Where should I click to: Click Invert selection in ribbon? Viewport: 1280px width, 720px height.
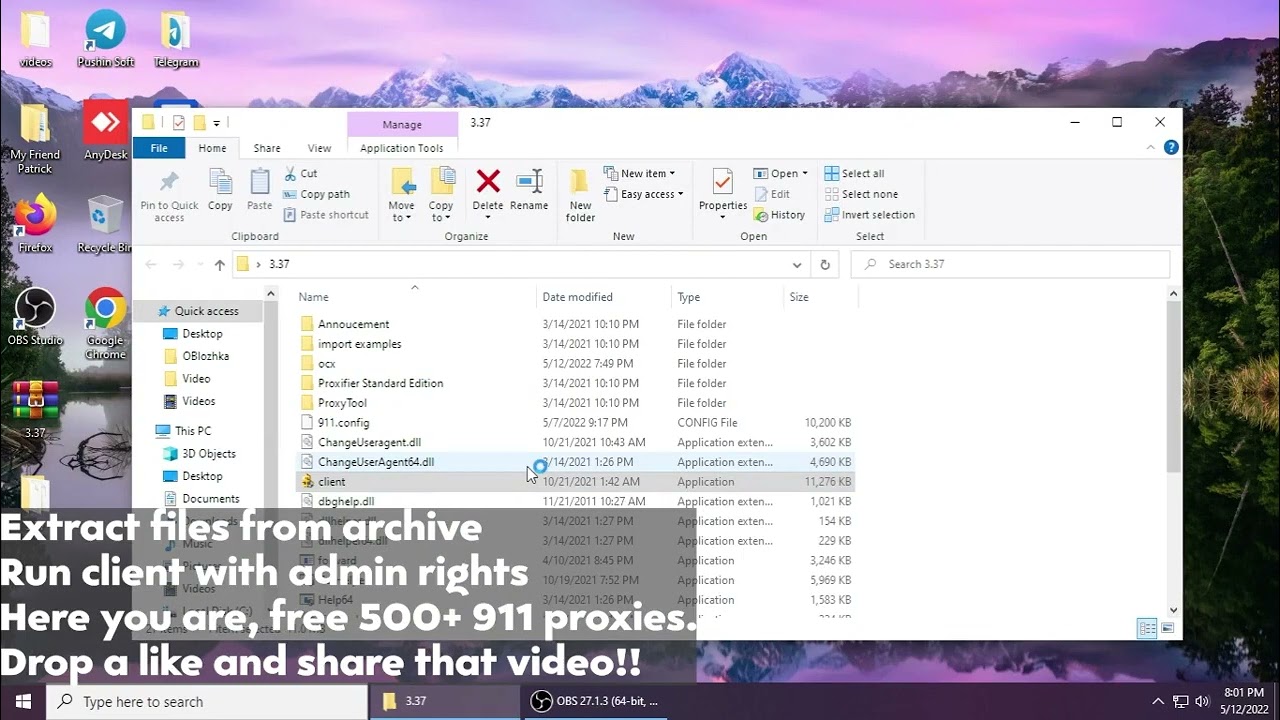click(x=870, y=215)
